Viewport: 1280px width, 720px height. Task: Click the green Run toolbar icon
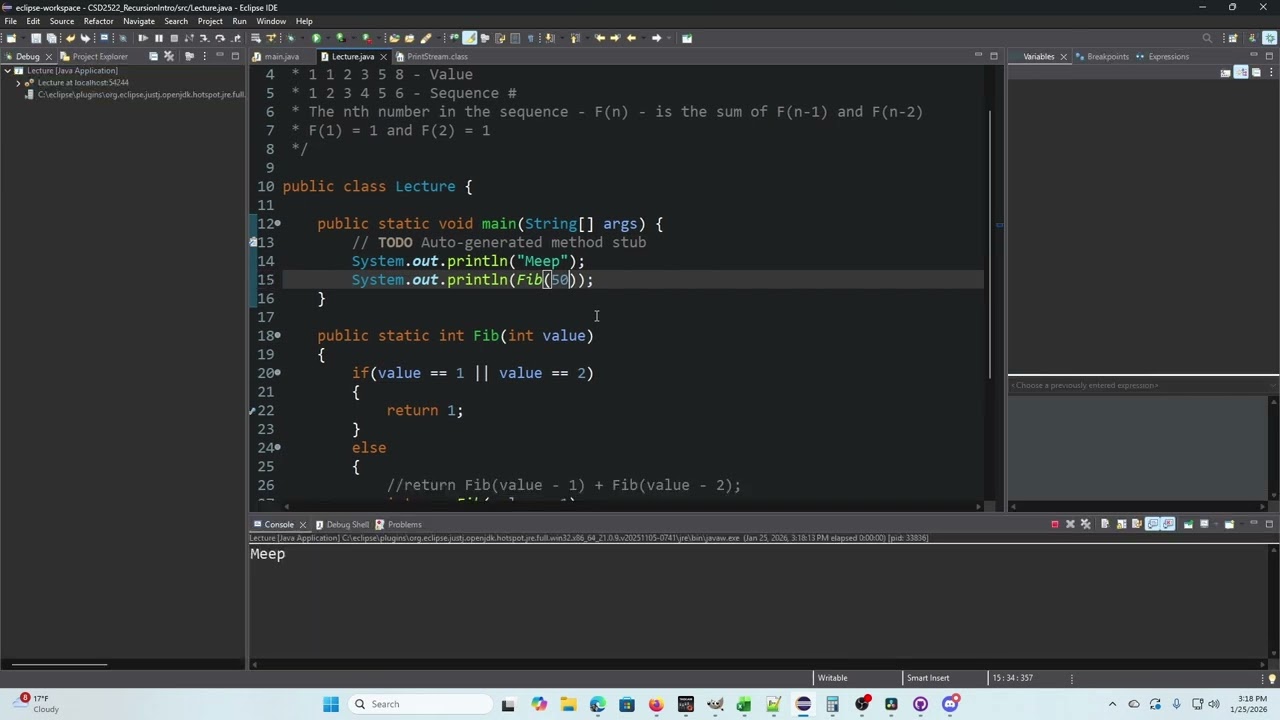(x=316, y=38)
